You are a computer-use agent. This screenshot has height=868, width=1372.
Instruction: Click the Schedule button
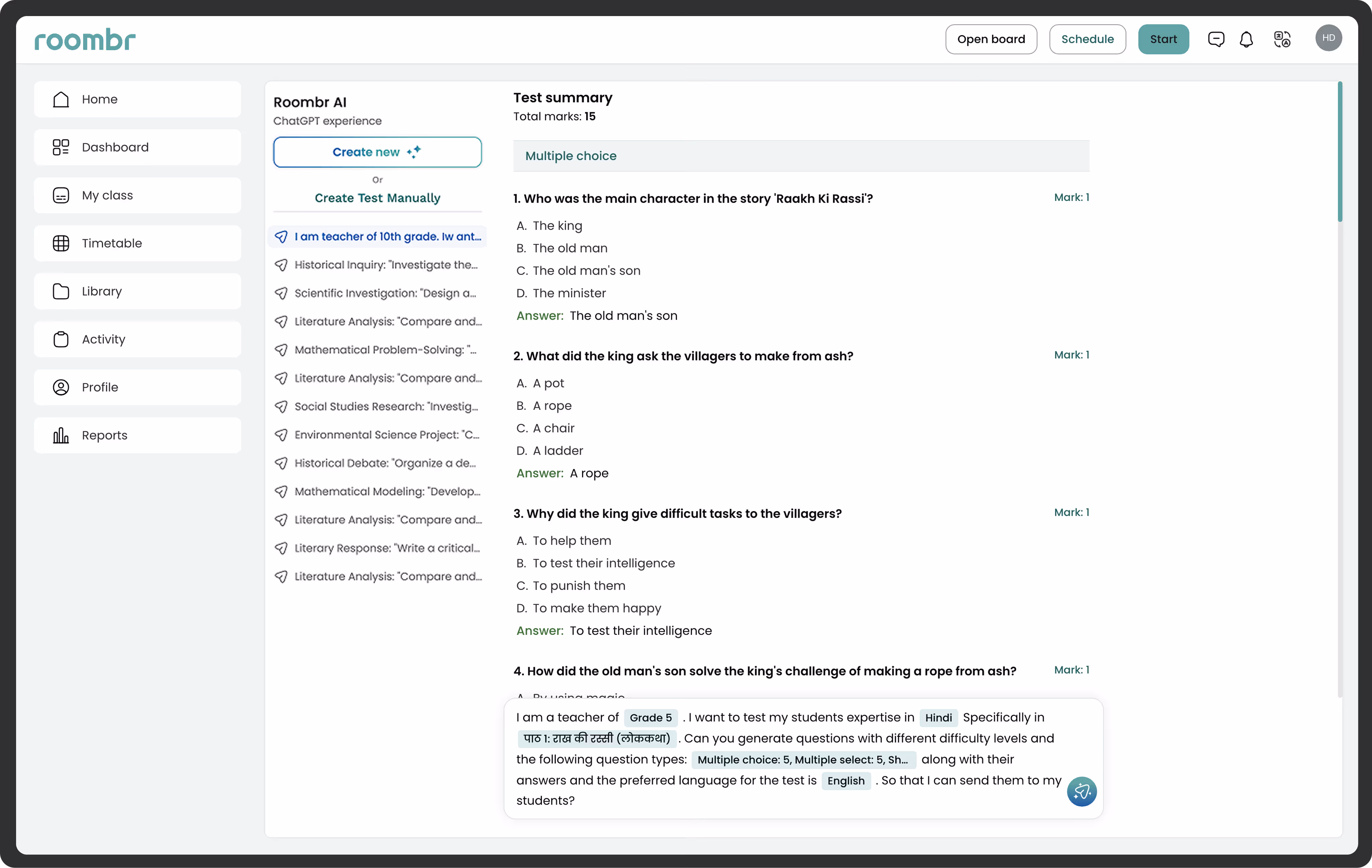tap(1087, 39)
